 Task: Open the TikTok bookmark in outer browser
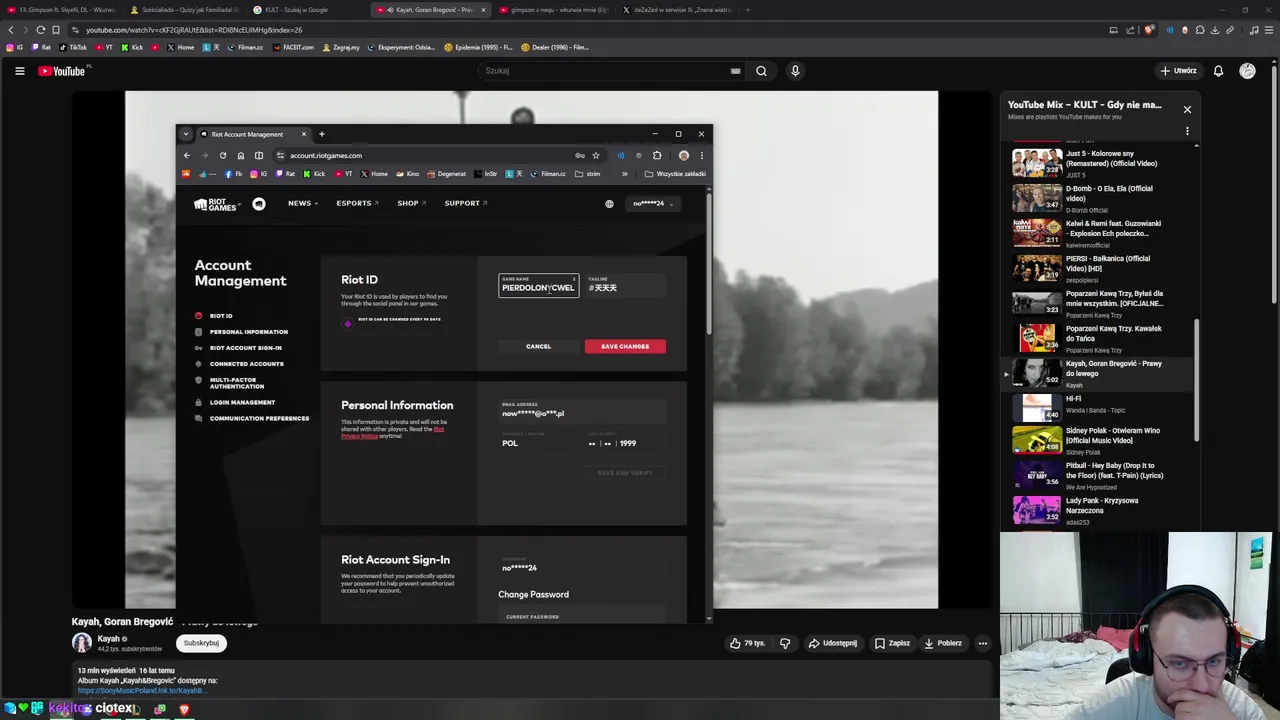point(73,47)
